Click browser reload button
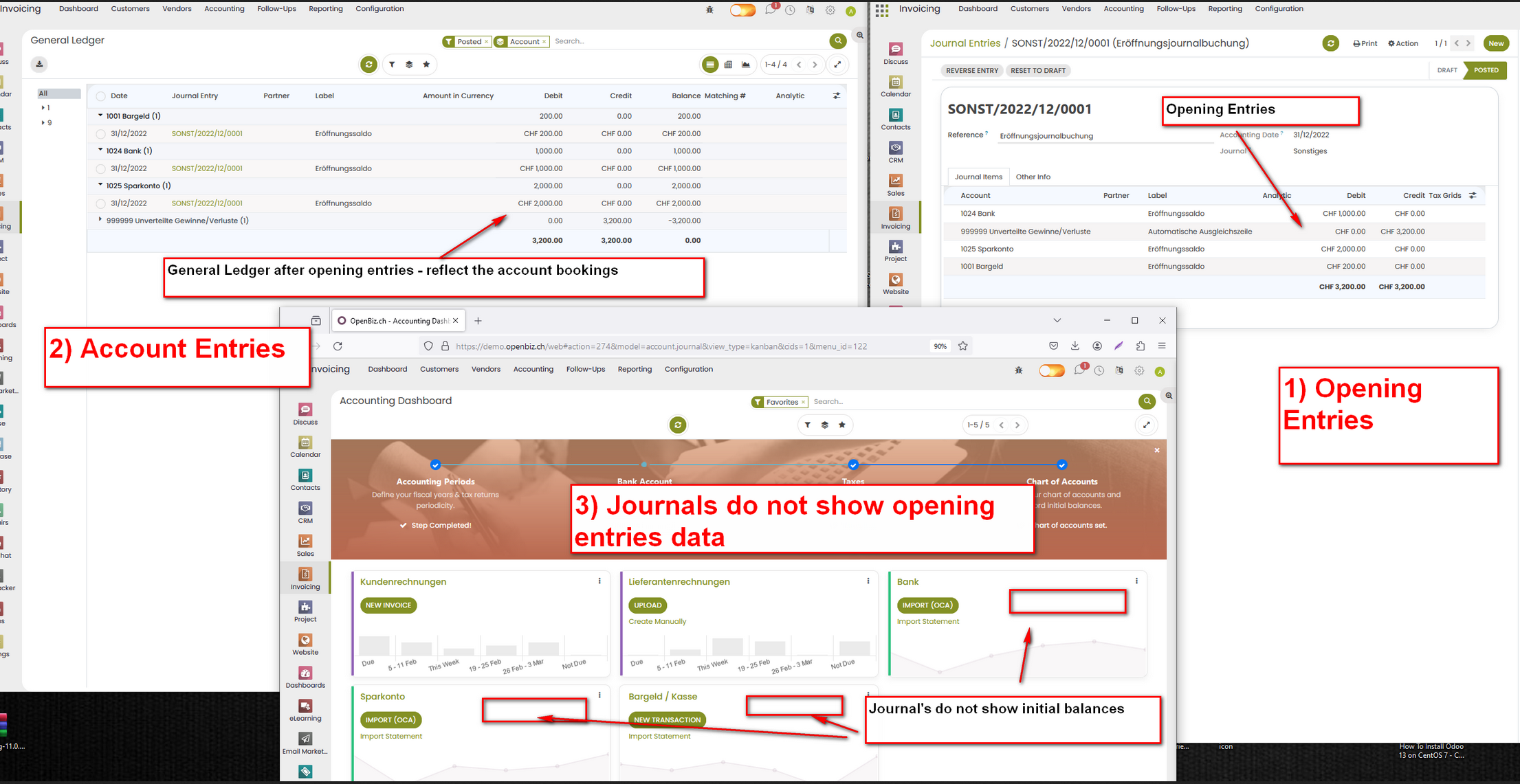1520x784 pixels. point(338,346)
